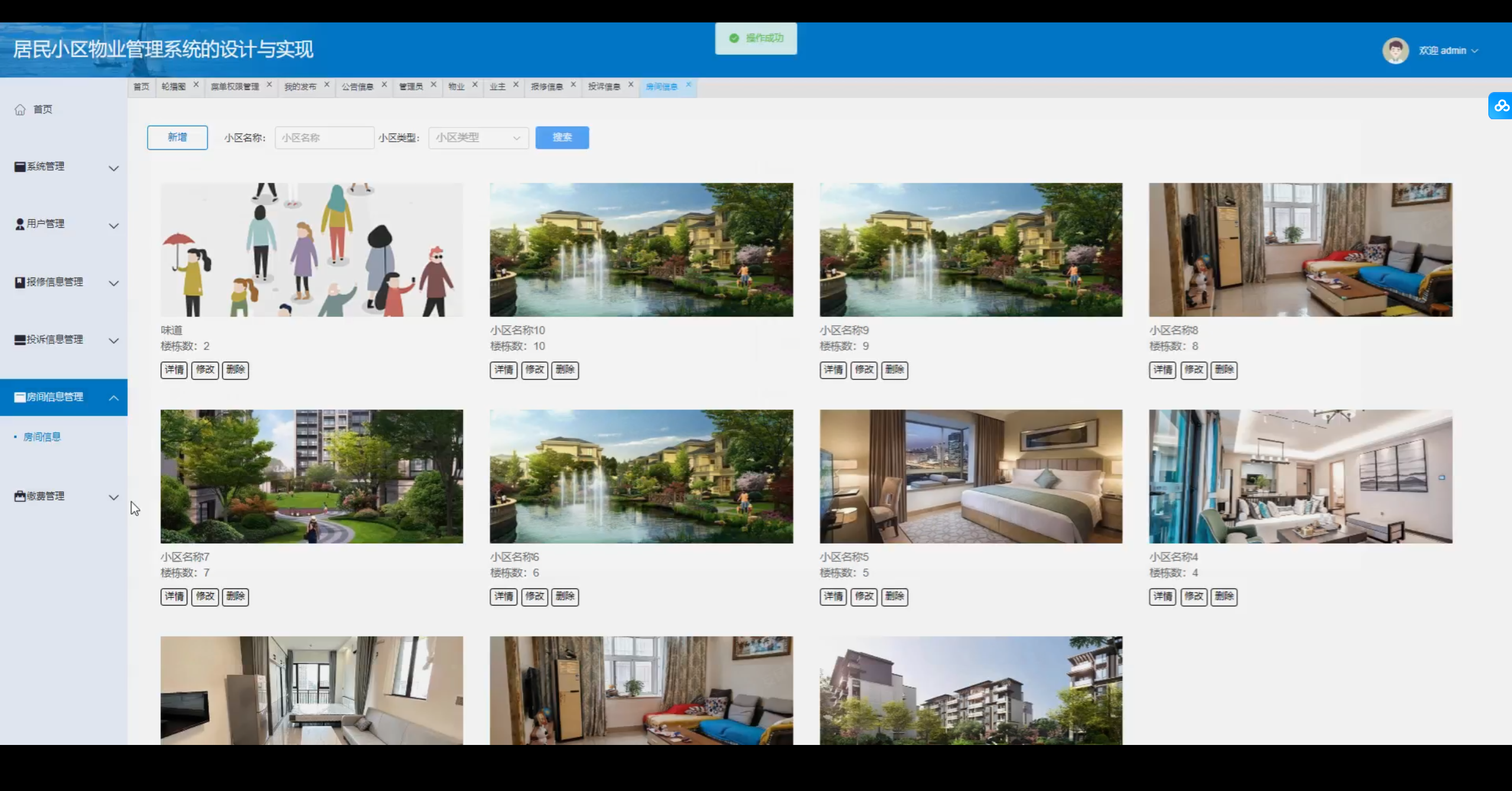Close the 投诉信息 tab

click(x=631, y=84)
